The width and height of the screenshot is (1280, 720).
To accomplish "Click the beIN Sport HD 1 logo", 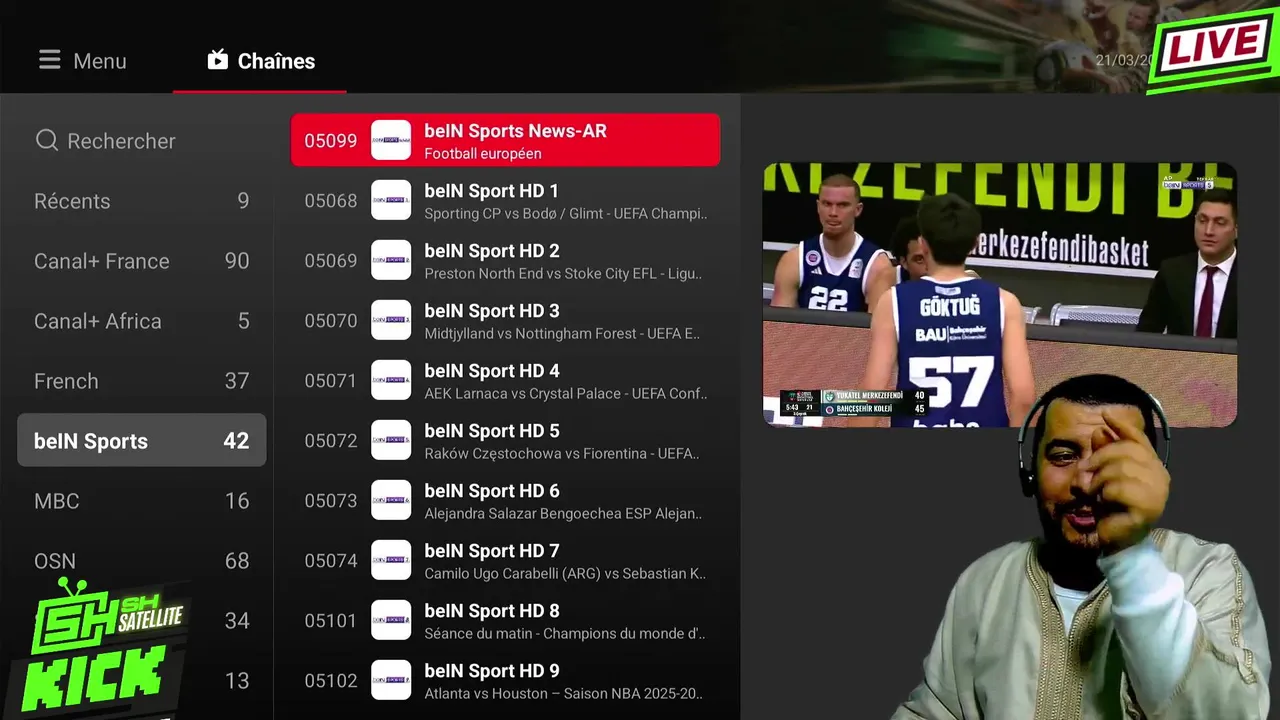I will click(391, 200).
